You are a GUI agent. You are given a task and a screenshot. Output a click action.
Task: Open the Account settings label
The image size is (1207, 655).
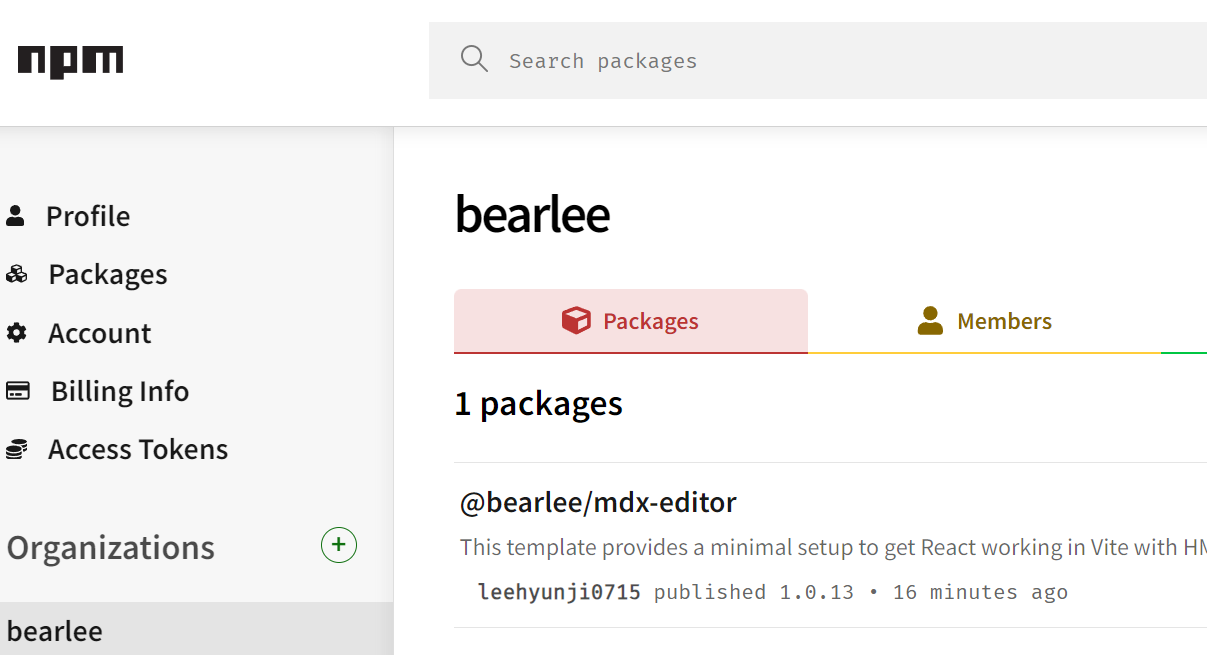click(x=100, y=333)
